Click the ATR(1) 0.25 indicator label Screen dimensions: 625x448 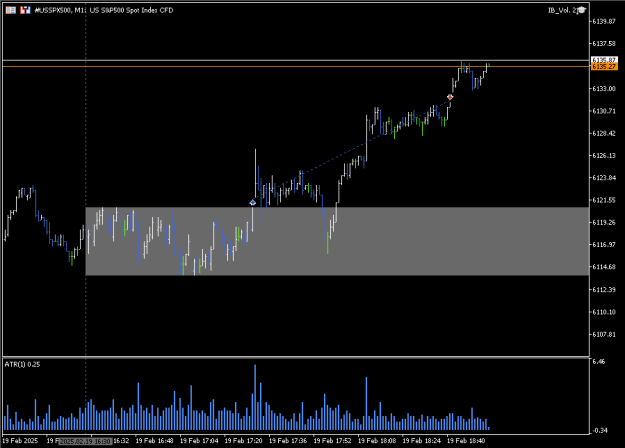[22, 364]
